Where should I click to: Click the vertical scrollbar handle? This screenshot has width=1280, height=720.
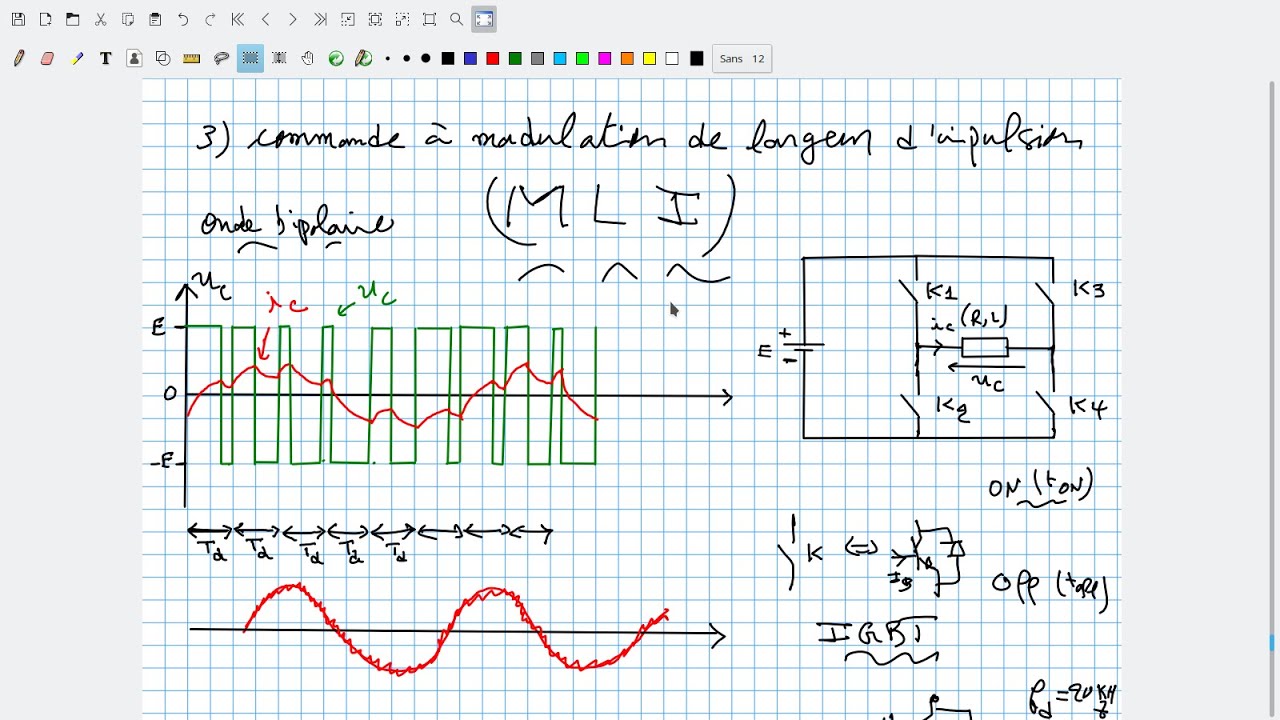point(1273,643)
